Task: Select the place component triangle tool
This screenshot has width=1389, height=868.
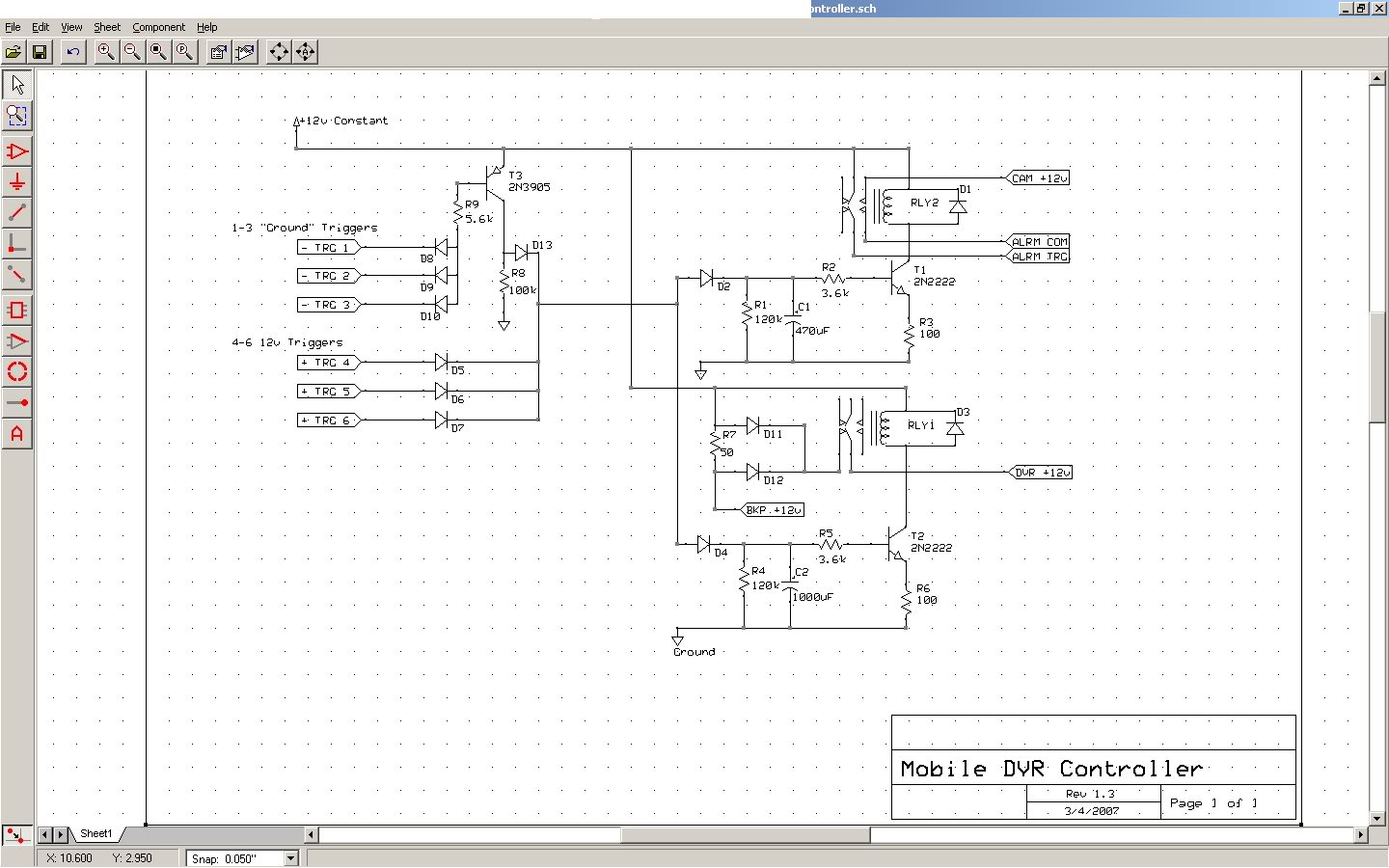Action: coord(16,151)
